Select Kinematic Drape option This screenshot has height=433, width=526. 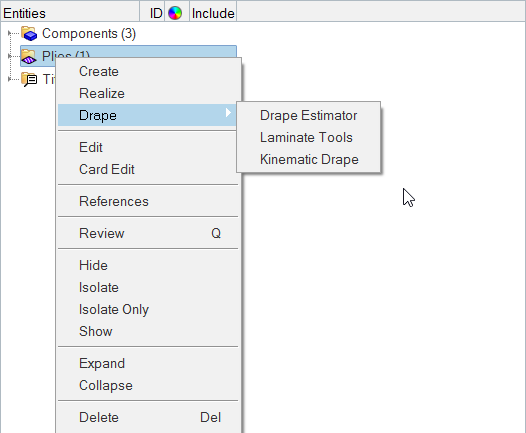click(308, 159)
